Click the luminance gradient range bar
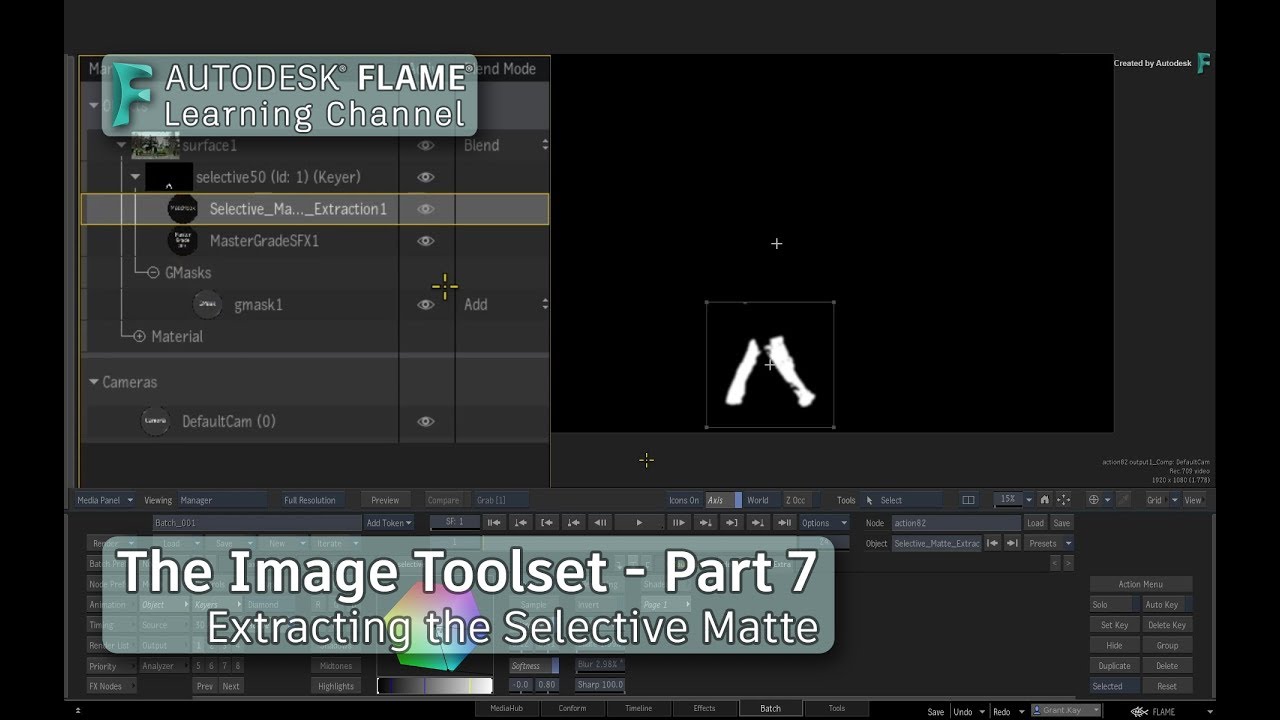1280x720 pixels. 435,685
